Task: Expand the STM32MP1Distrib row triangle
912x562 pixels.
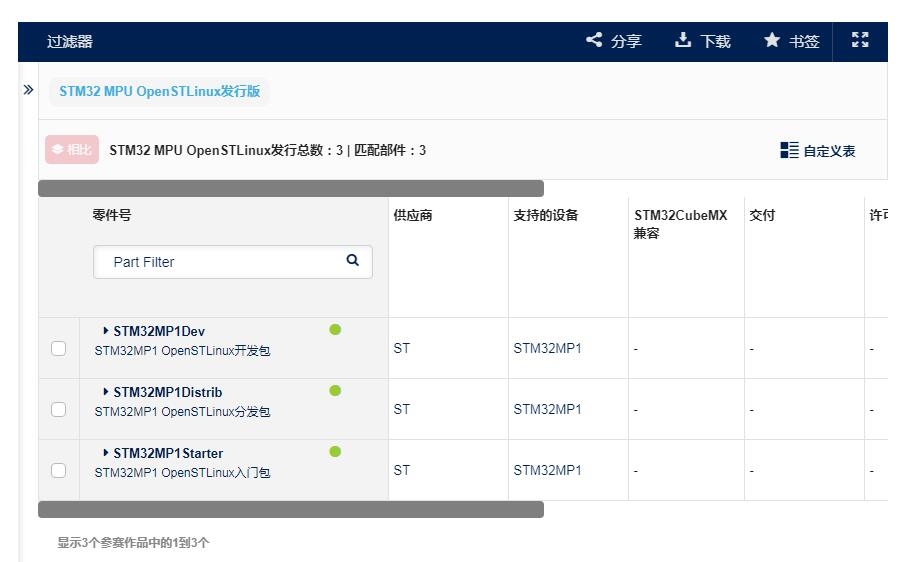Action: coord(106,392)
